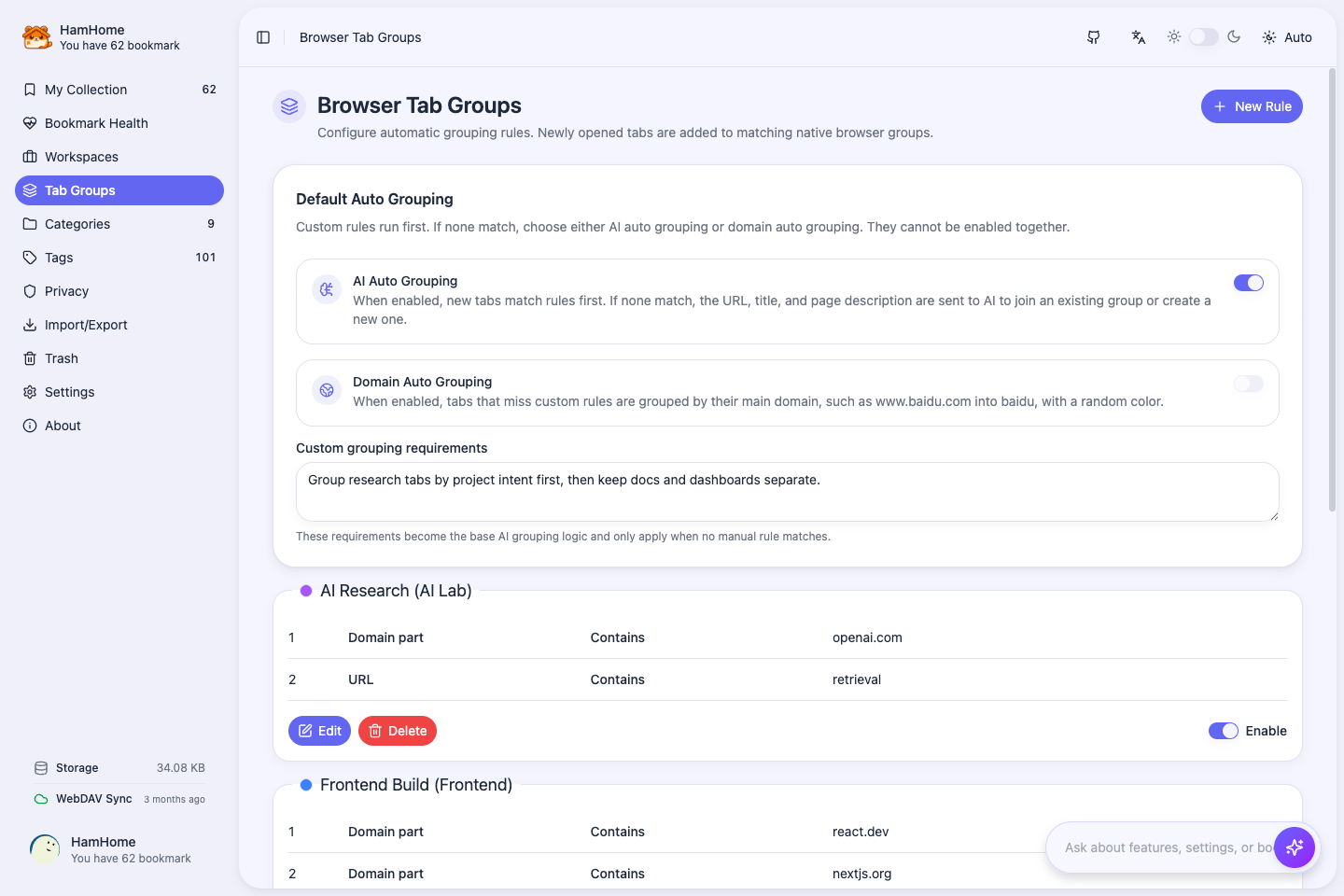Image resolution: width=1344 pixels, height=896 pixels.
Task: Click the page vertical scrollbar
Action: tap(1332, 289)
